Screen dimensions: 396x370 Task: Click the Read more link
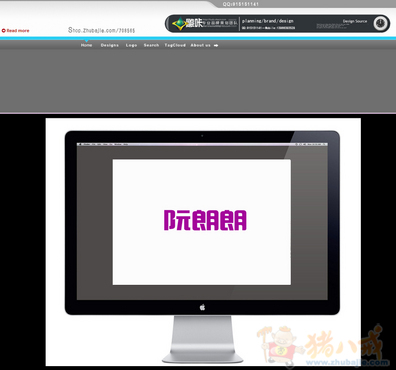tap(18, 31)
